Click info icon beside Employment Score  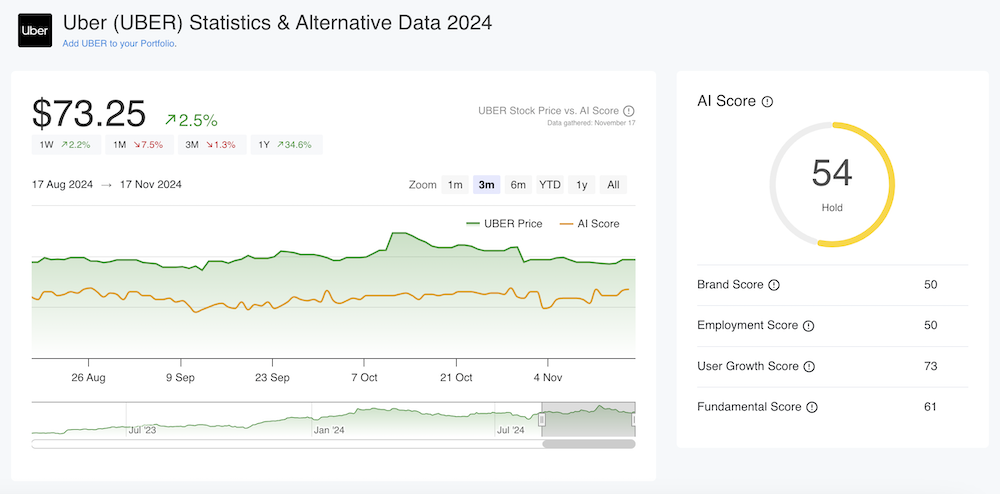tap(808, 326)
